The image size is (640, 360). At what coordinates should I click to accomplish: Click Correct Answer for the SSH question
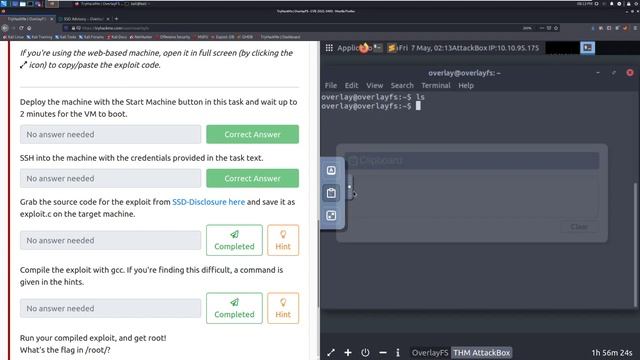click(252, 178)
